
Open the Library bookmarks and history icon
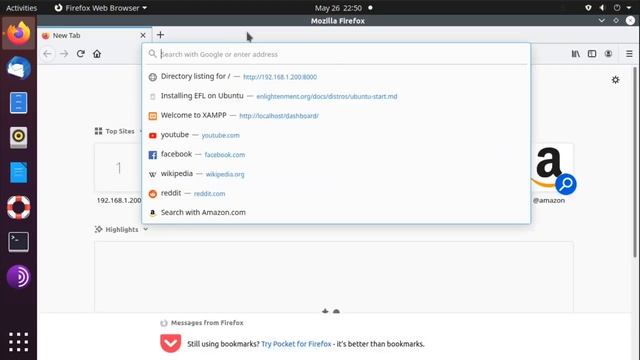[576, 54]
